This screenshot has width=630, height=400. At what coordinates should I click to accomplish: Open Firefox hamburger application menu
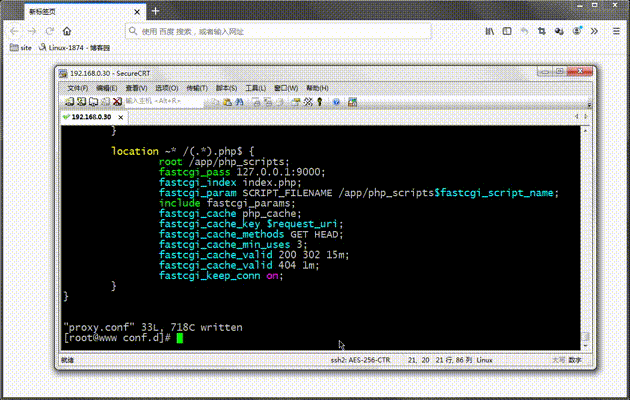point(616,31)
